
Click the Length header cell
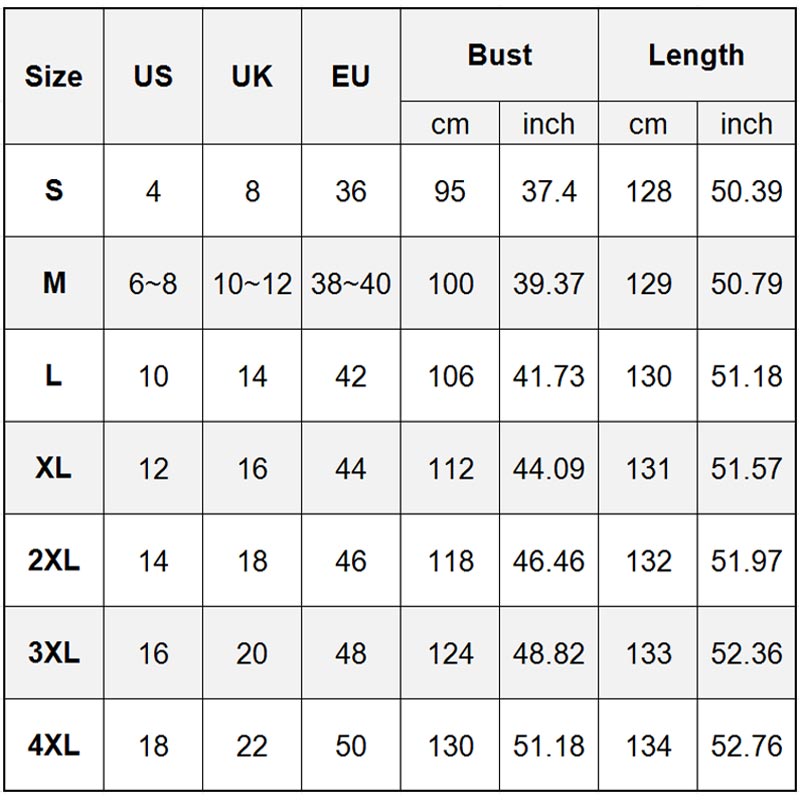coord(696,55)
